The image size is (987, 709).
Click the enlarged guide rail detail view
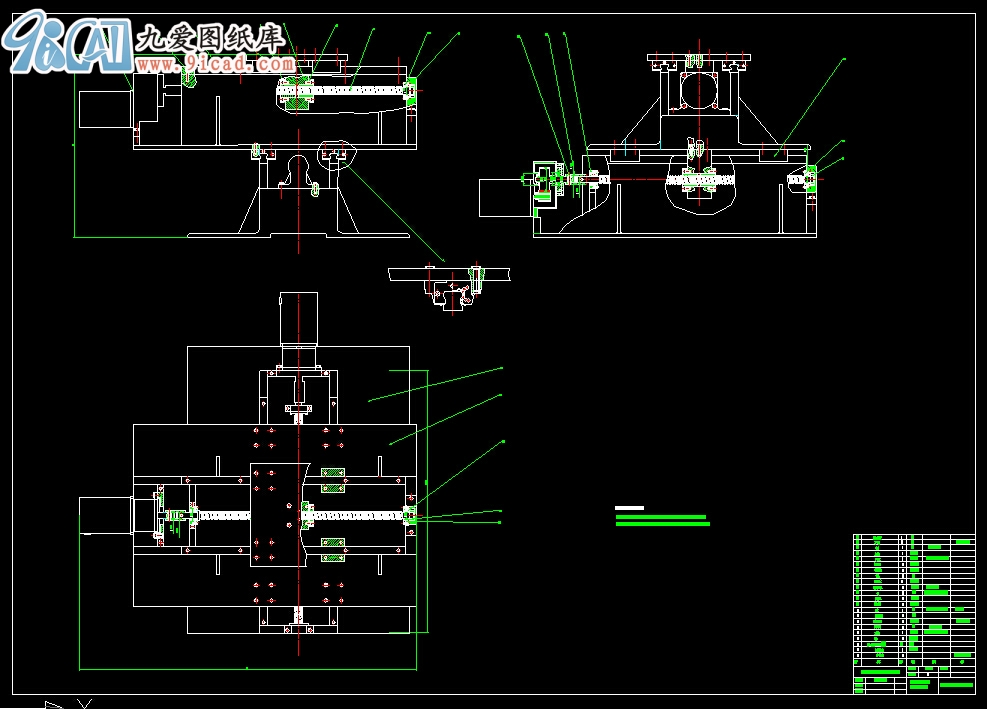click(x=451, y=284)
